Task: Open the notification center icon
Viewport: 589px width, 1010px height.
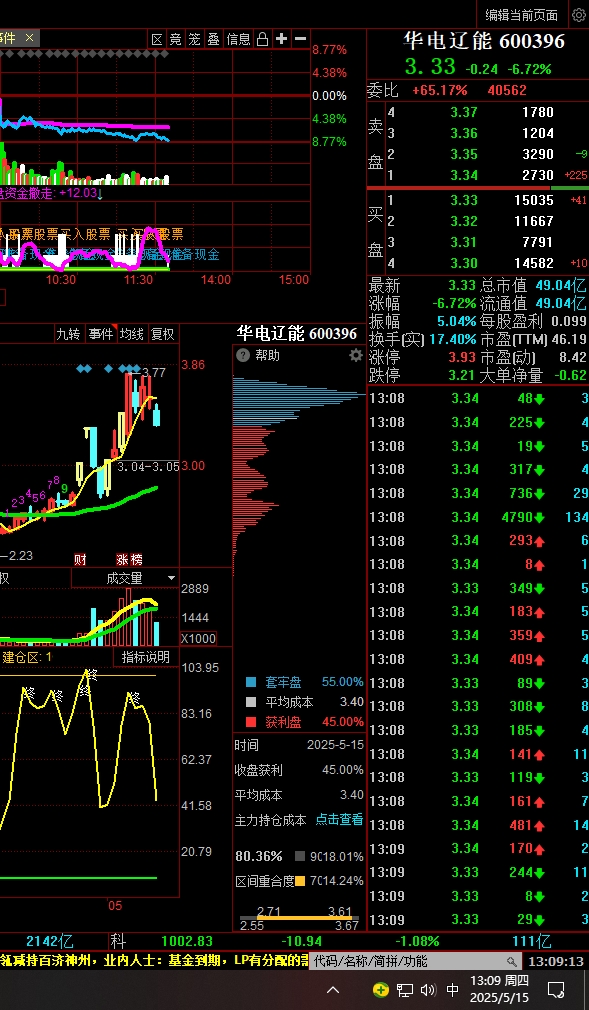Action: (555, 989)
